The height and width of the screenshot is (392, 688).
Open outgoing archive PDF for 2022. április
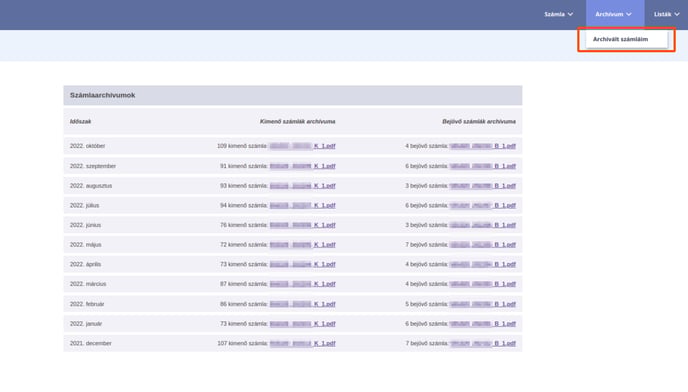pos(302,265)
